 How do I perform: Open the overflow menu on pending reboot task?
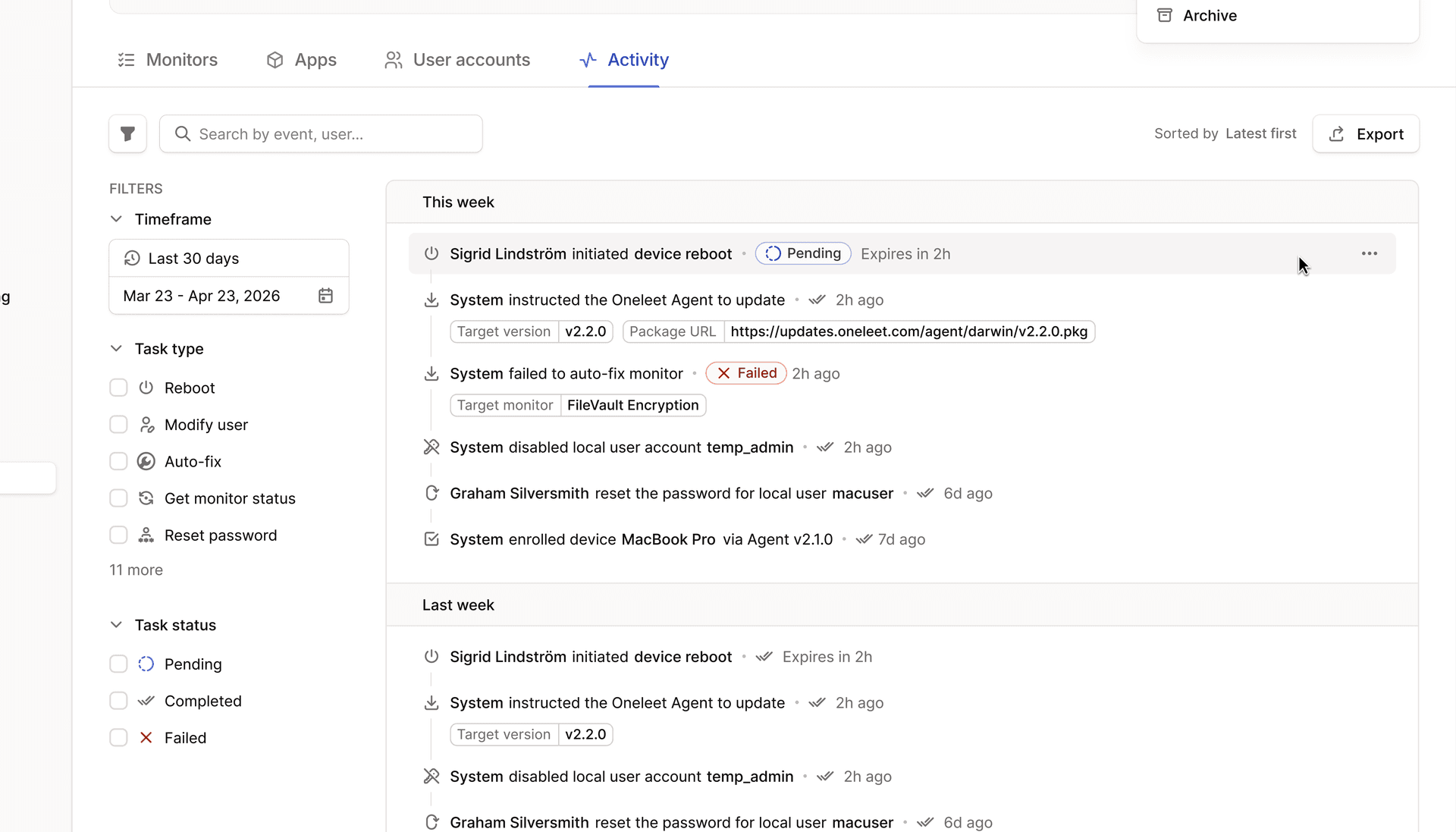tap(1370, 253)
